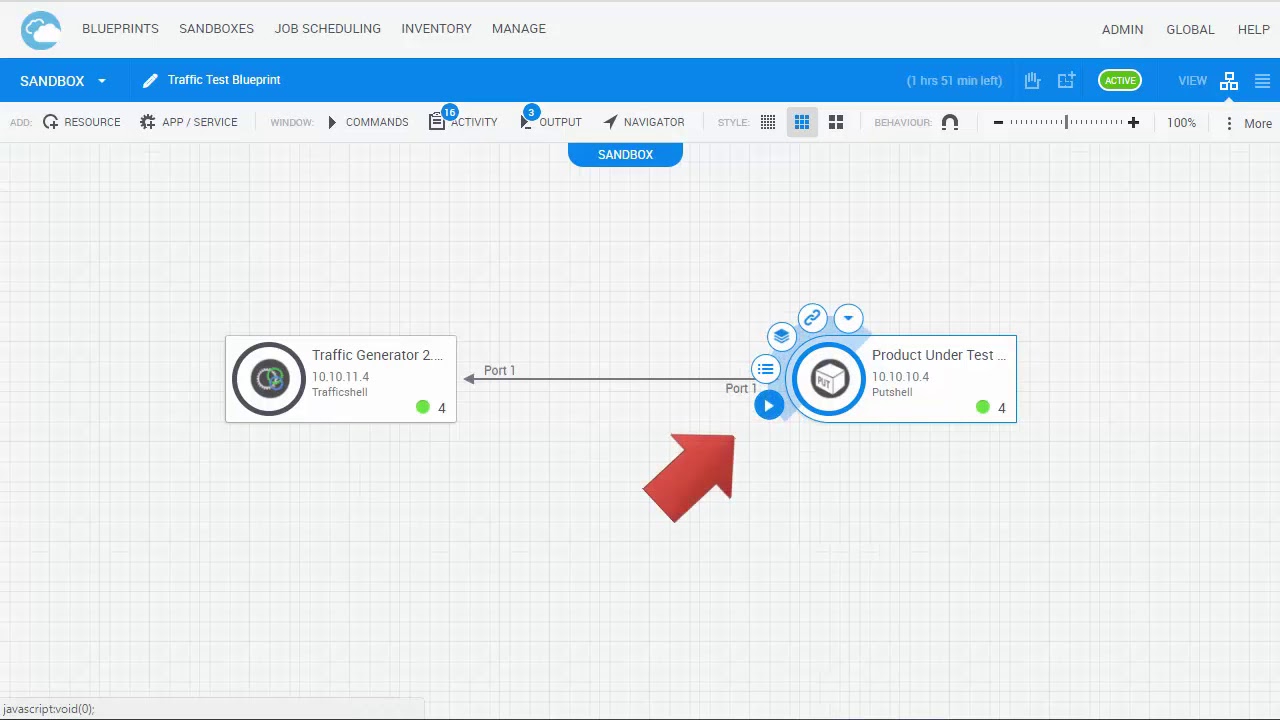Click the Trafficshell model label
The height and width of the screenshot is (720, 1280).
(x=339, y=392)
